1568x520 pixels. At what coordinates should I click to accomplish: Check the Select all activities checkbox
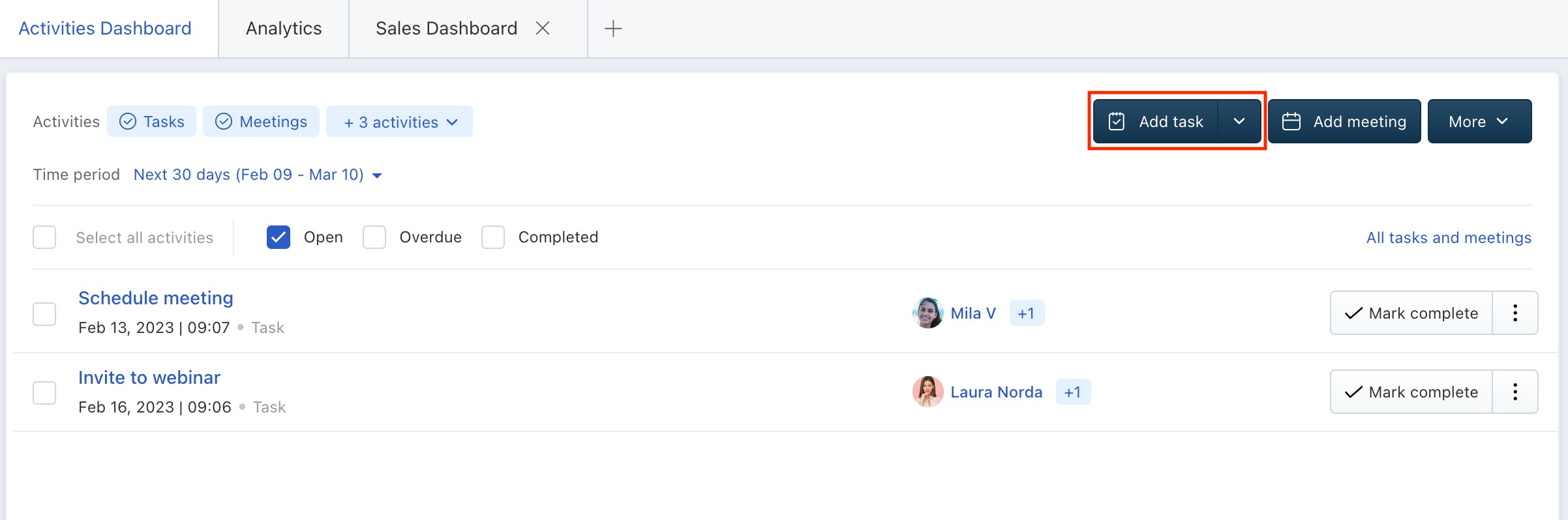pyautogui.click(x=44, y=237)
